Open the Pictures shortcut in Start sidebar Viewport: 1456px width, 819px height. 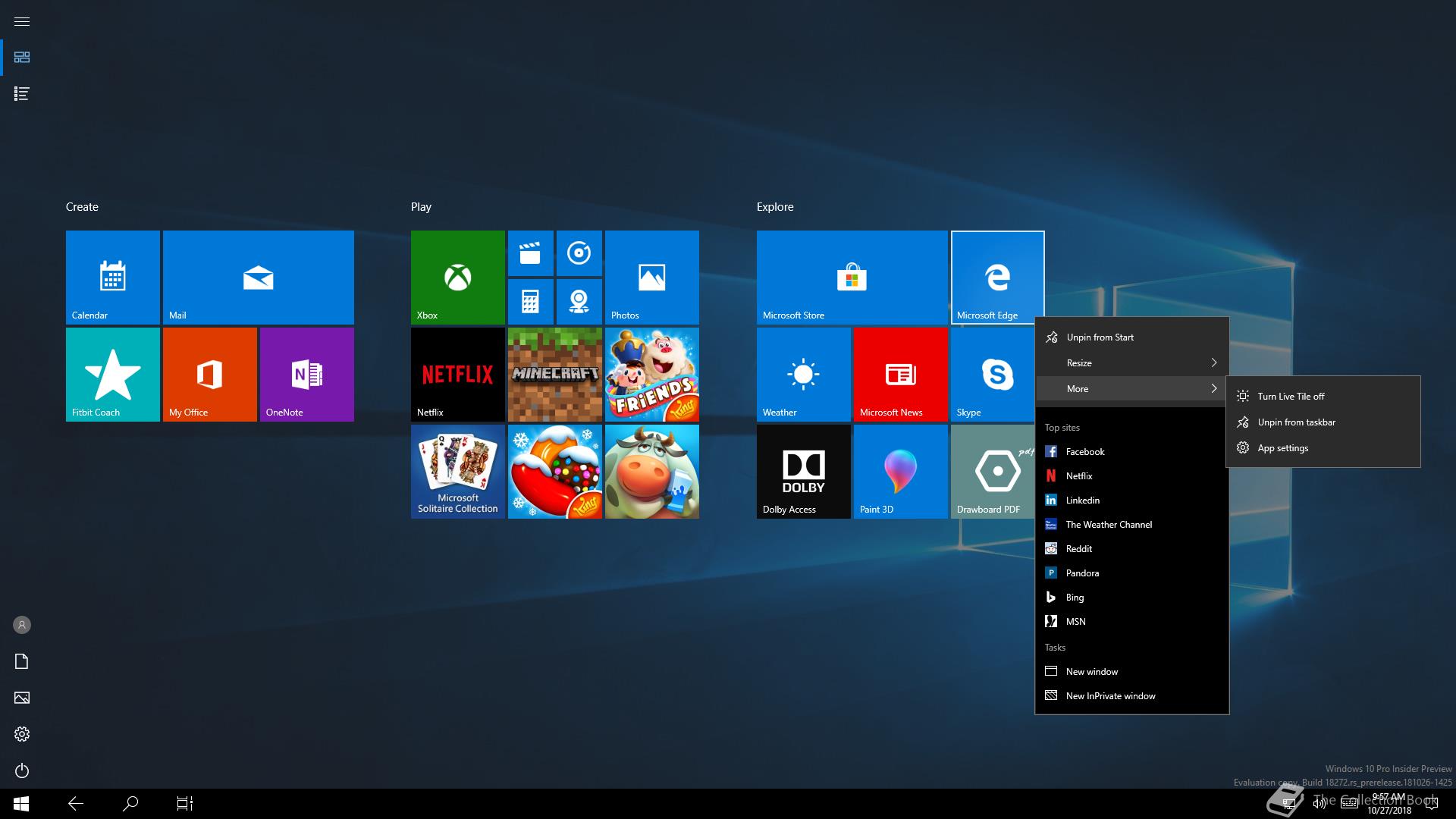(x=22, y=698)
